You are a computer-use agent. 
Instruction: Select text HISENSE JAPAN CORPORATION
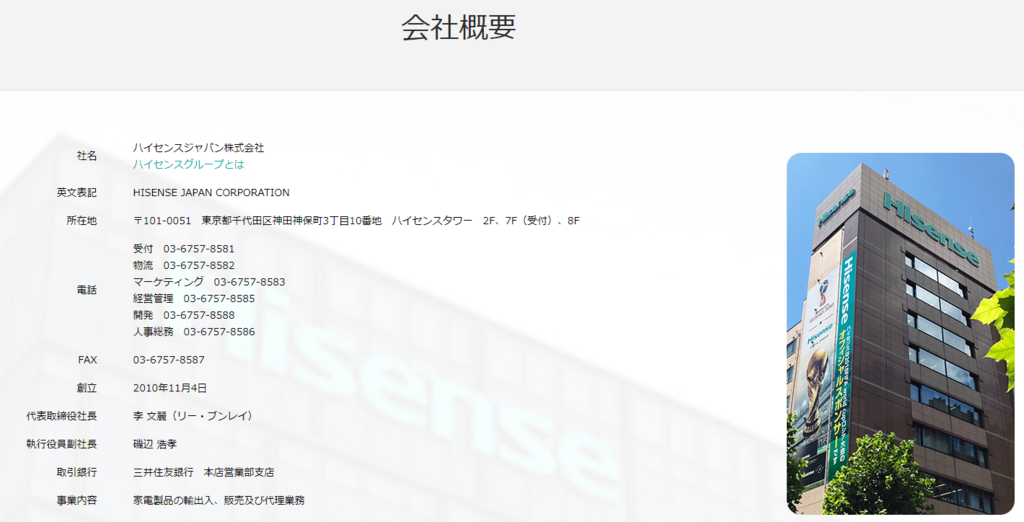coord(211,193)
